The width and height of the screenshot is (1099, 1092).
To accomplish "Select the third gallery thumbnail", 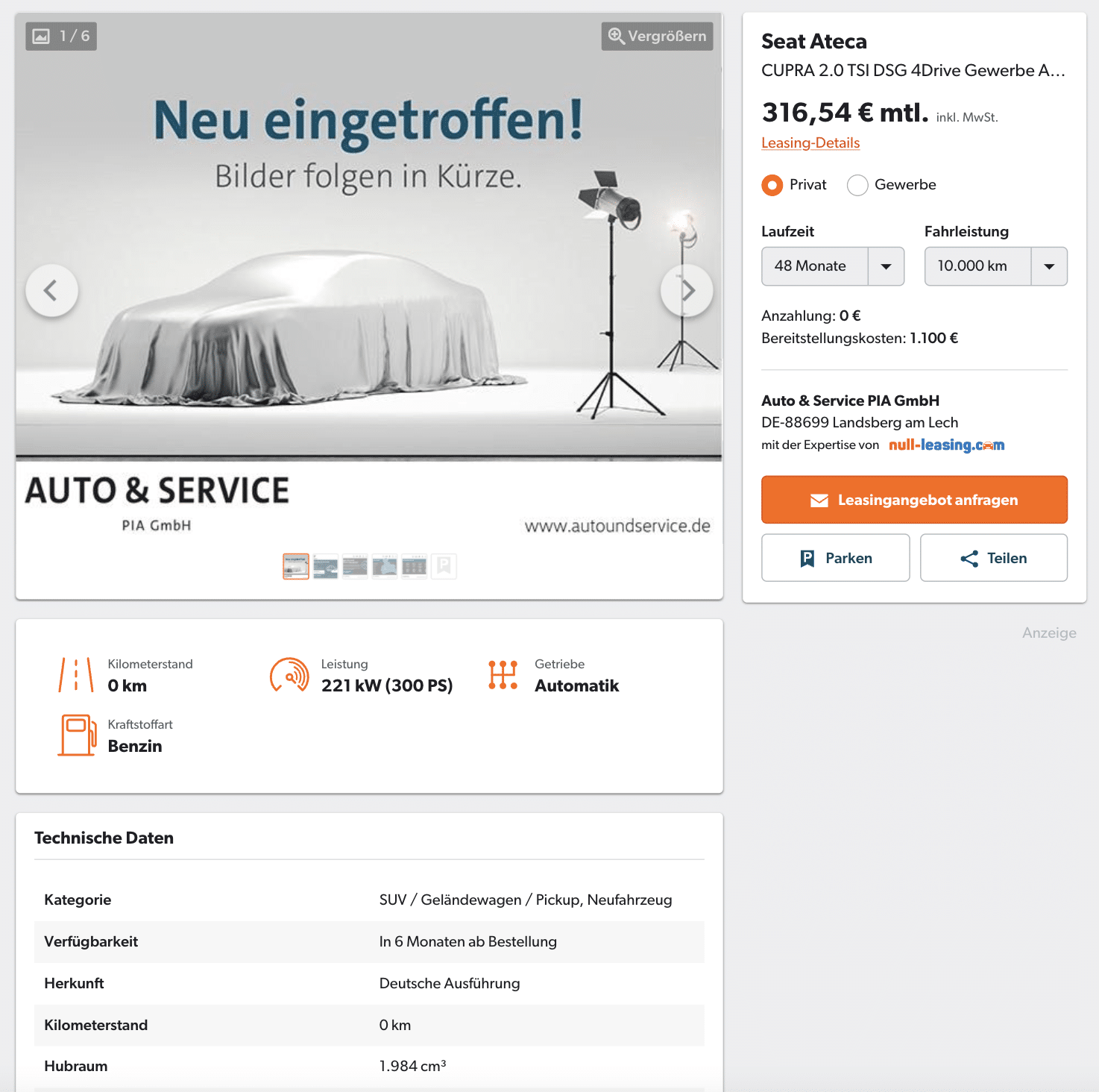I will point(355,567).
